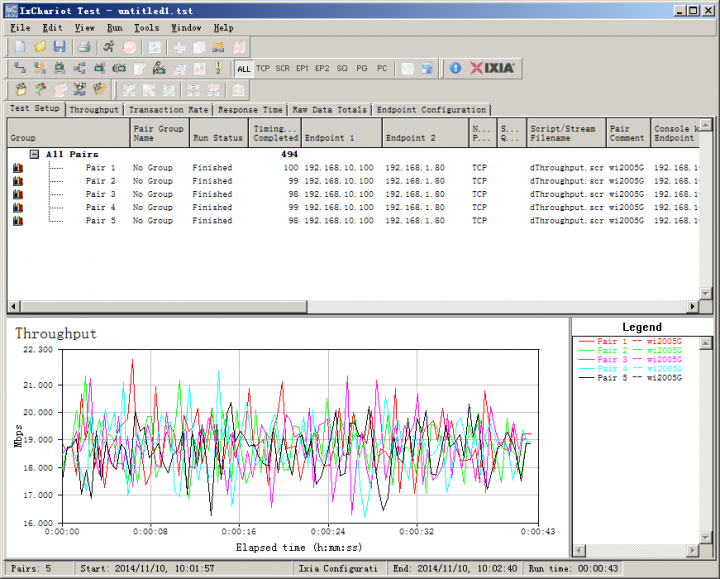Image resolution: width=720 pixels, height=579 pixels.
Task: Click the Run Status column header
Action: 218,133
